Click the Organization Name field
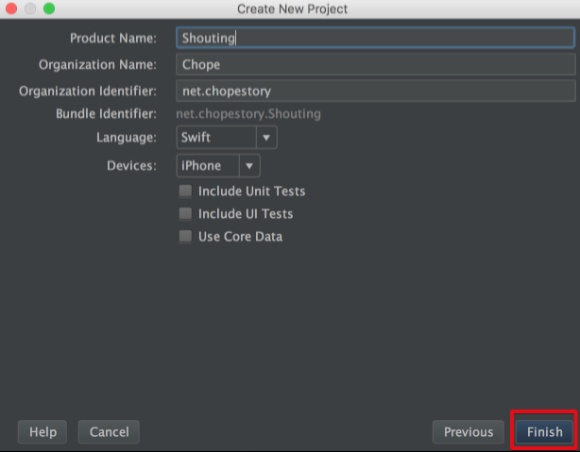The image size is (580, 452). point(375,64)
